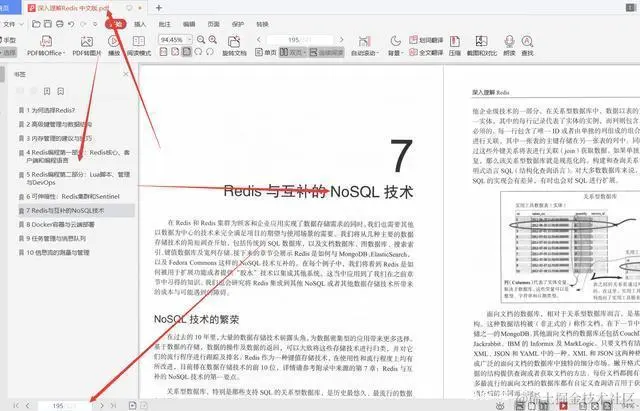Click the actual-size page icon below zoom box
Image resolution: width=640 pixels, height=411 pixels.
tap(163, 52)
